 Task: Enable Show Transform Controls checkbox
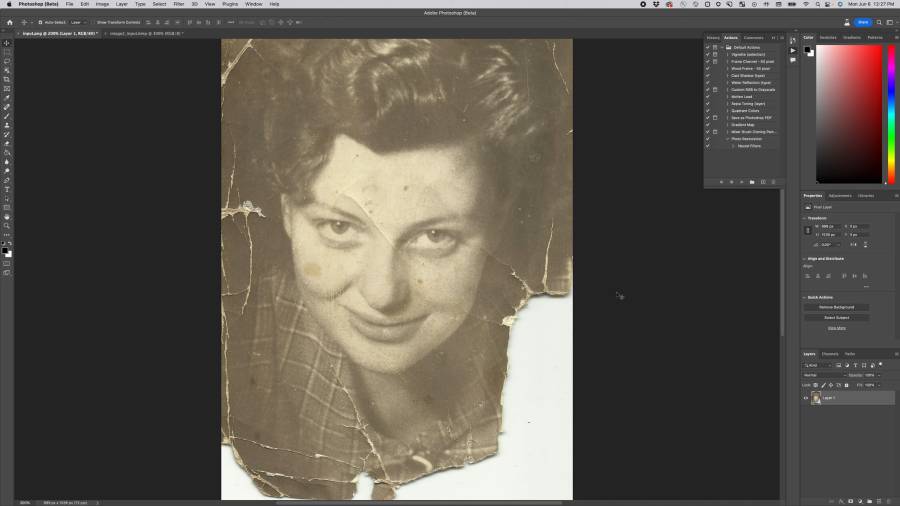pos(94,22)
